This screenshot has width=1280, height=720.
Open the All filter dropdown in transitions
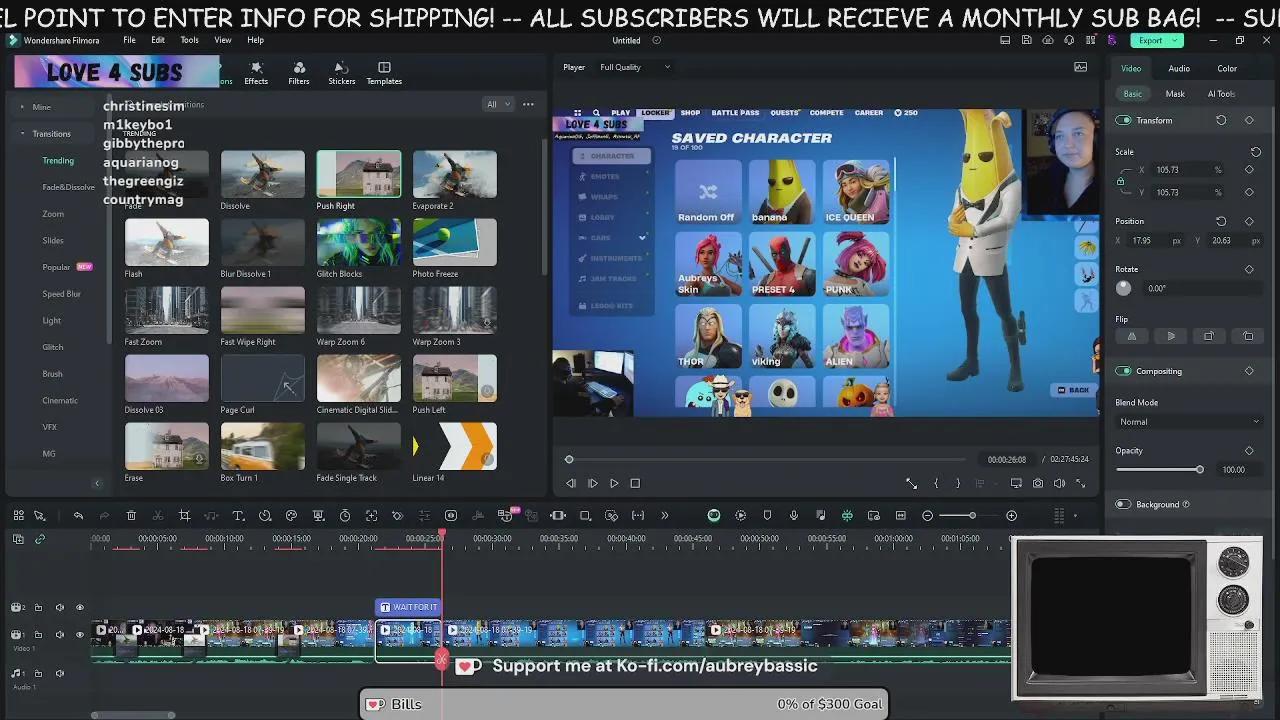pos(497,104)
